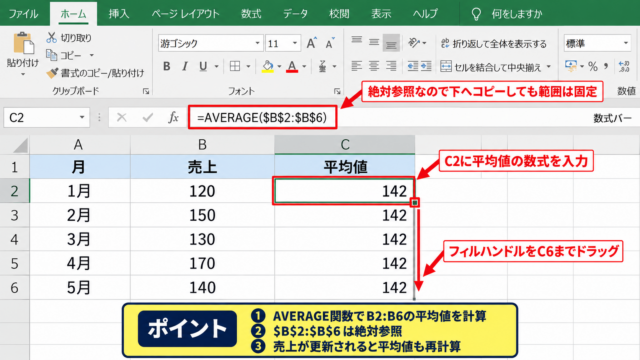Toggle middle vertical alignment
Viewport: 640px width, 360px height.
(x=374, y=42)
